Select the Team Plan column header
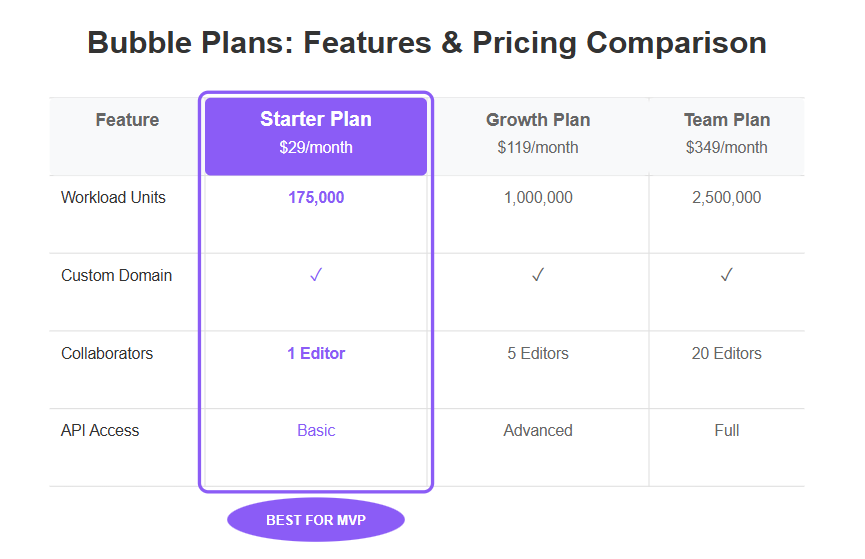The width and height of the screenshot is (865, 559). 727,134
